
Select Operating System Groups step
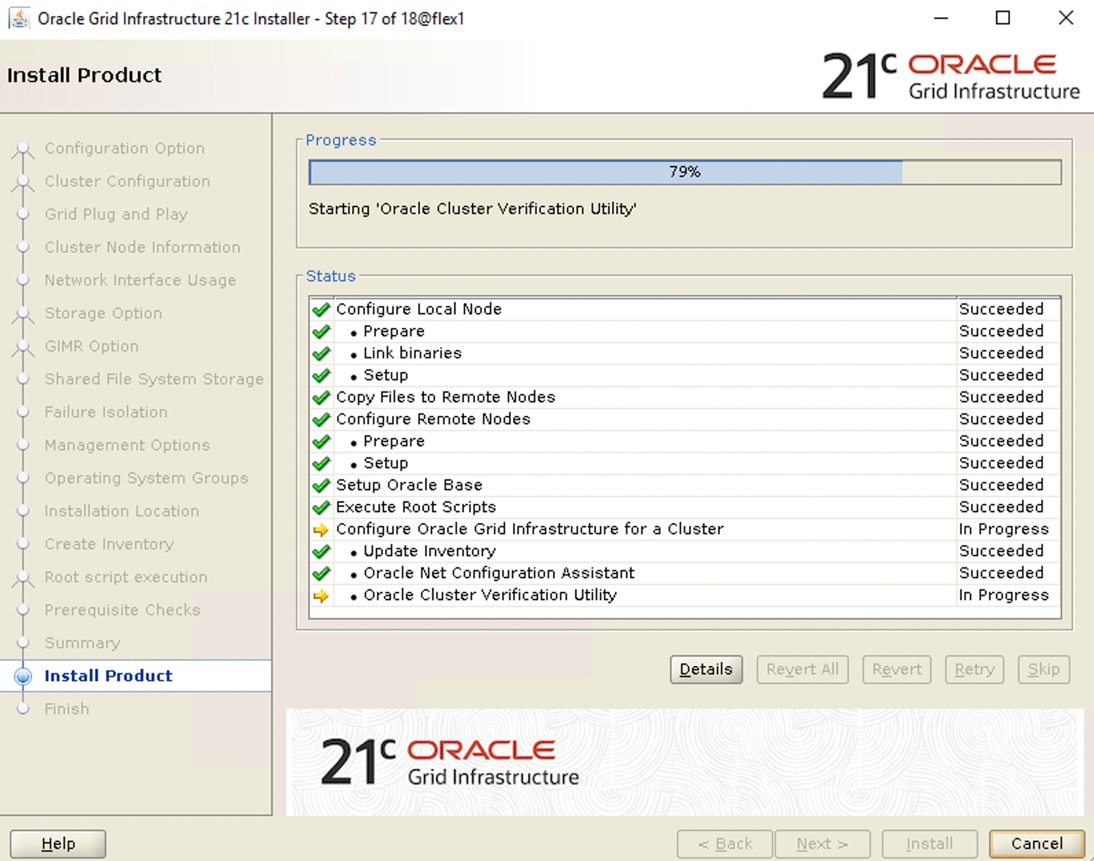point(147,478)
